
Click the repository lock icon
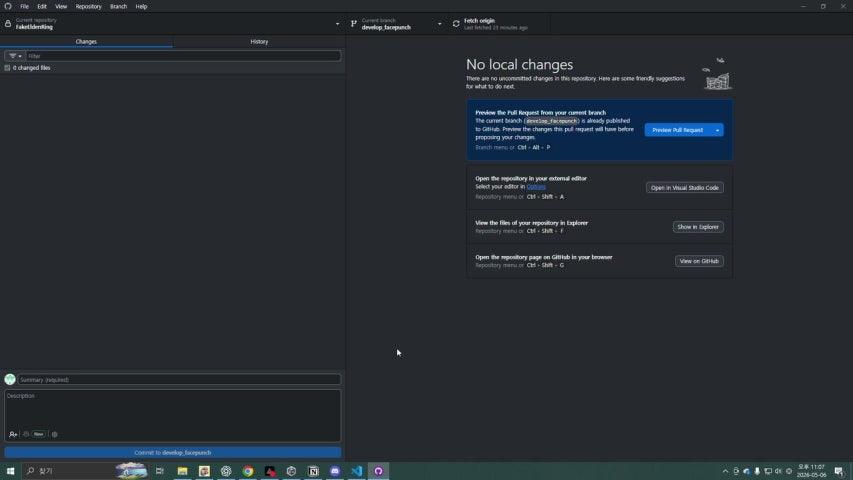click(x=8, y=24)
